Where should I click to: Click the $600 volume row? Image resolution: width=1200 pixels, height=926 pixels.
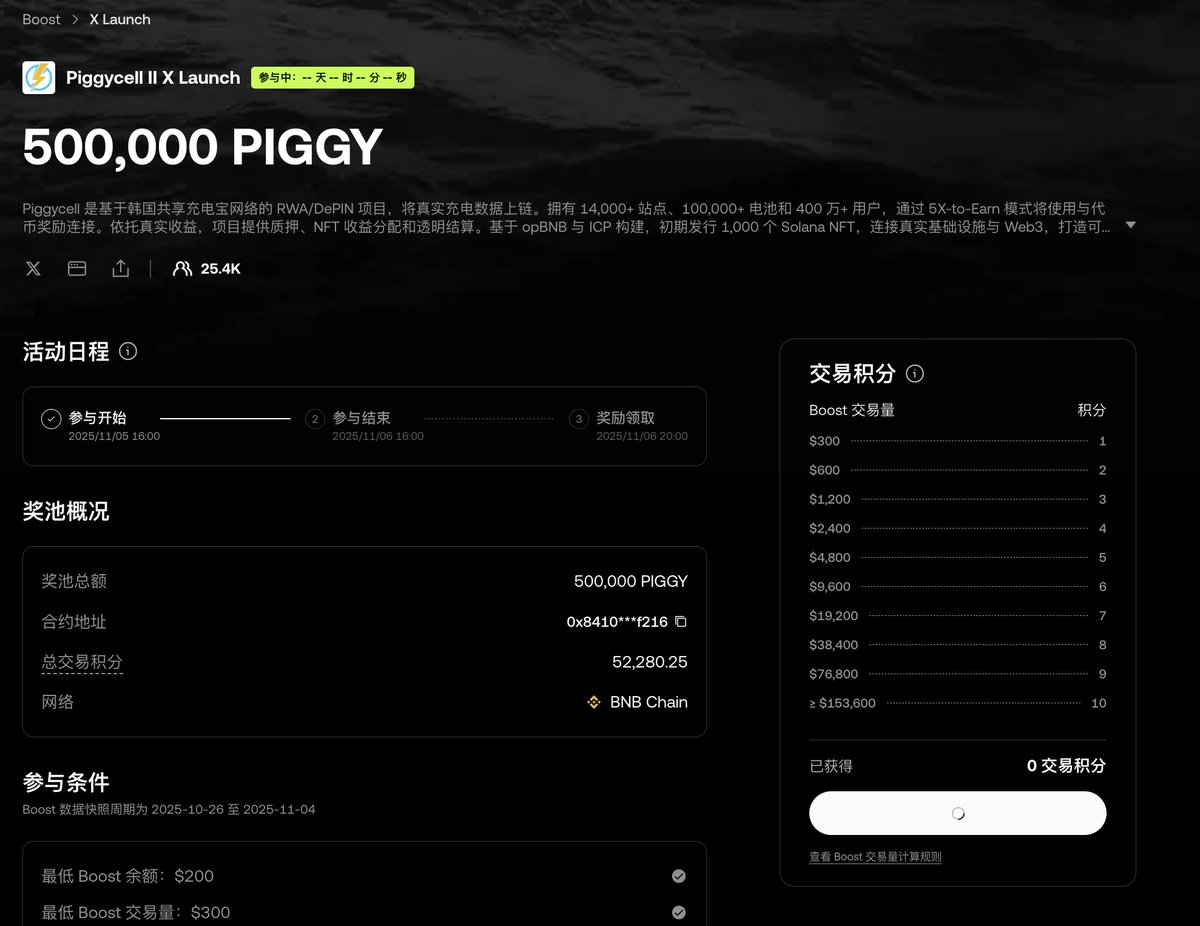coord(957,470)
